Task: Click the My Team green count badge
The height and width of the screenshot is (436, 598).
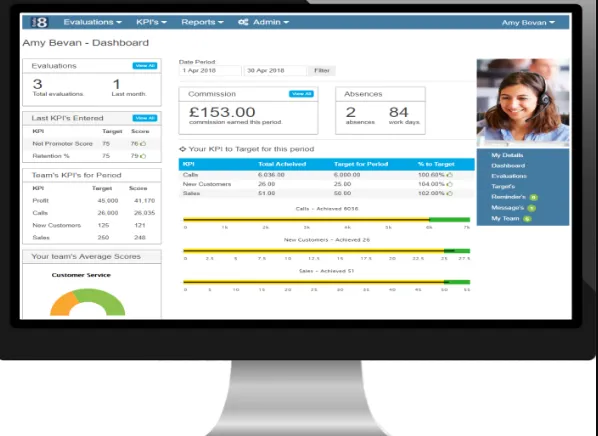Action: [527, 219]
